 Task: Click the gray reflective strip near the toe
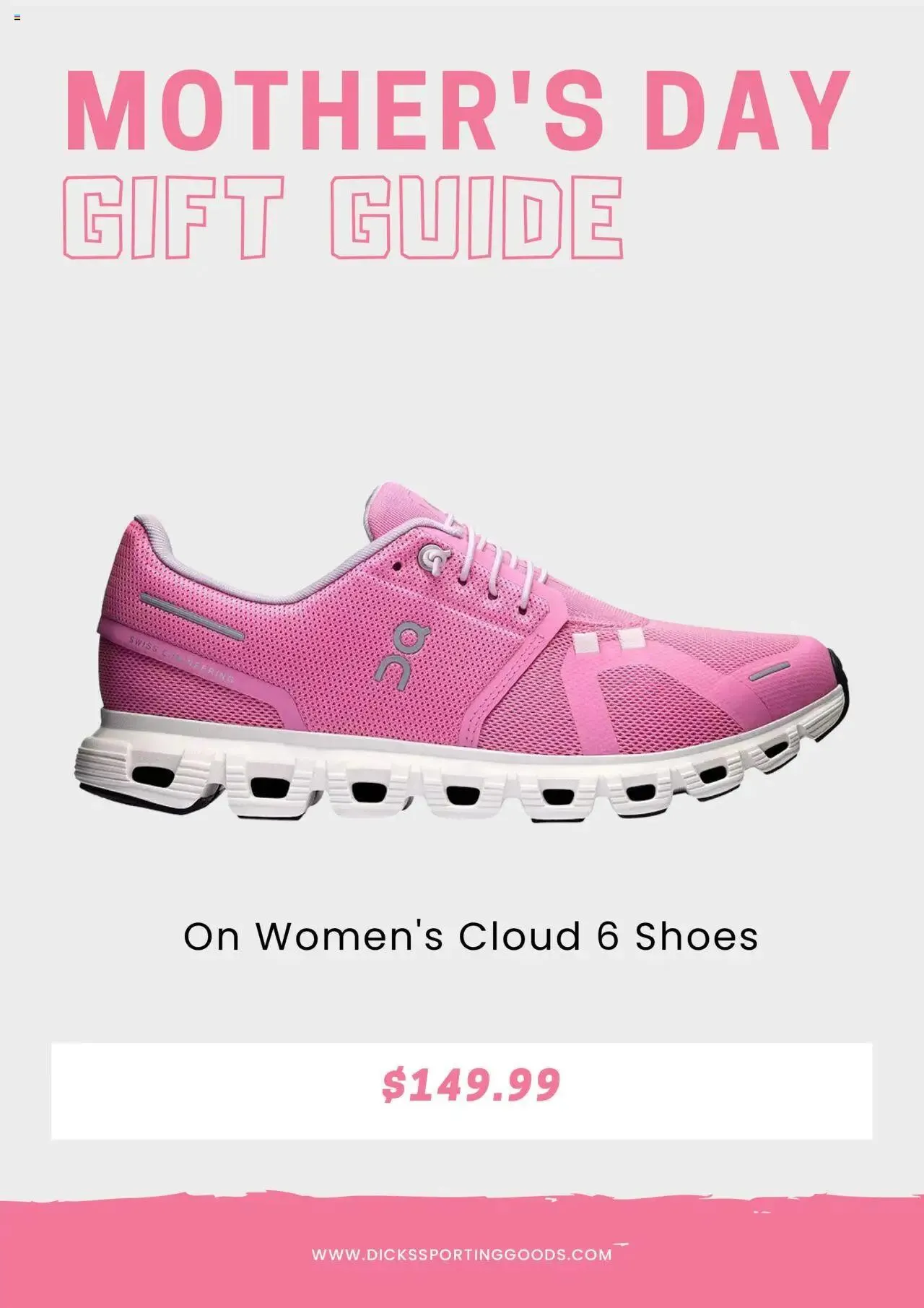[x=770, y=671]
